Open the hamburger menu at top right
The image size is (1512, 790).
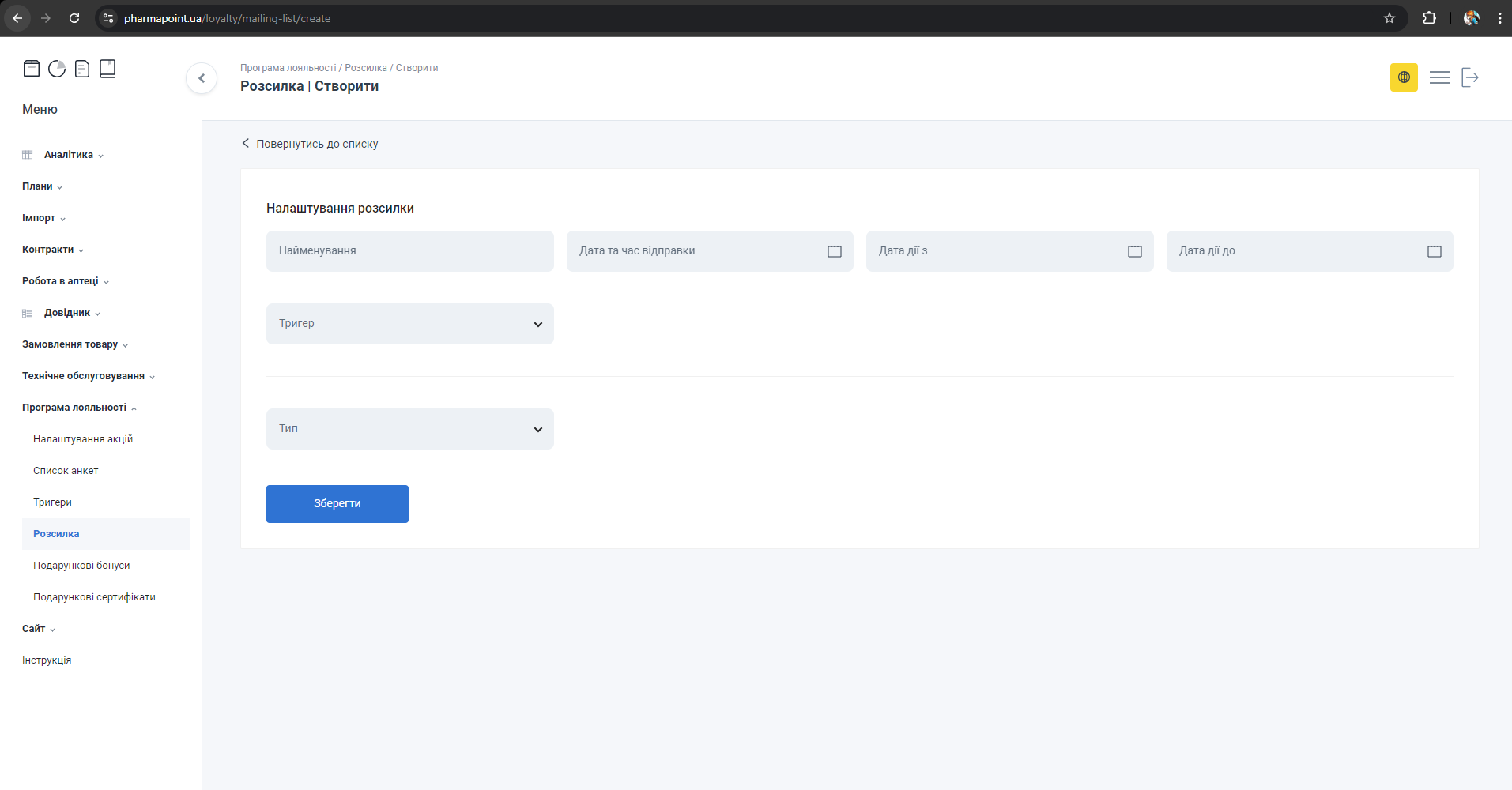point(1439,77)
